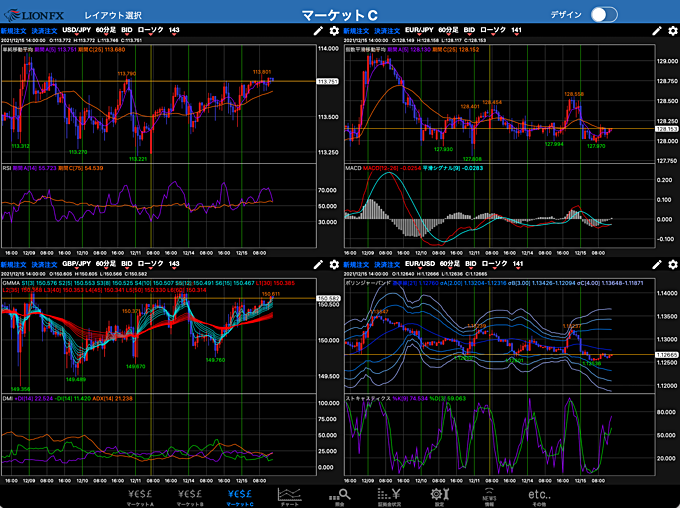Open the chart icon in bottom bar
The height and width of the screenshot is (508, 680).
291,495
